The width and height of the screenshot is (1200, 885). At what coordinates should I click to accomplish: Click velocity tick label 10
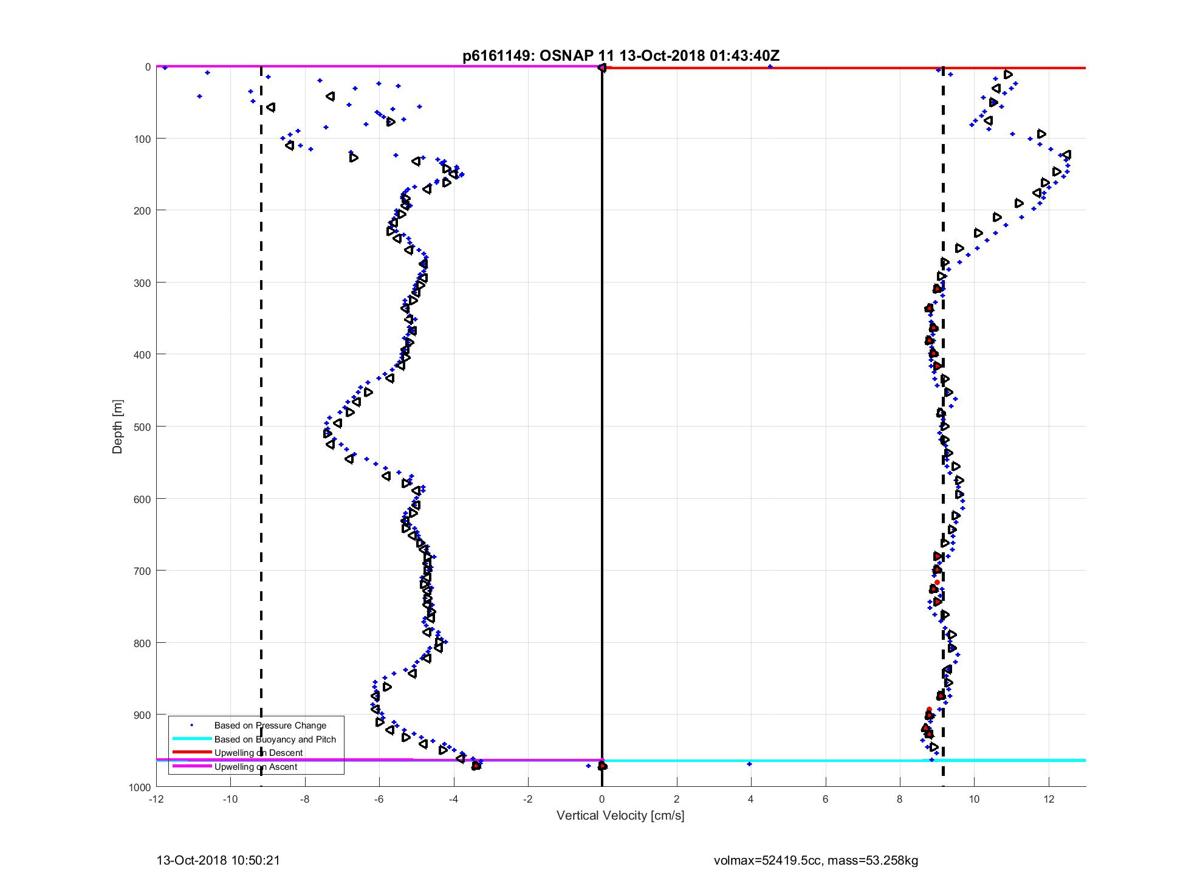(974, 798)
